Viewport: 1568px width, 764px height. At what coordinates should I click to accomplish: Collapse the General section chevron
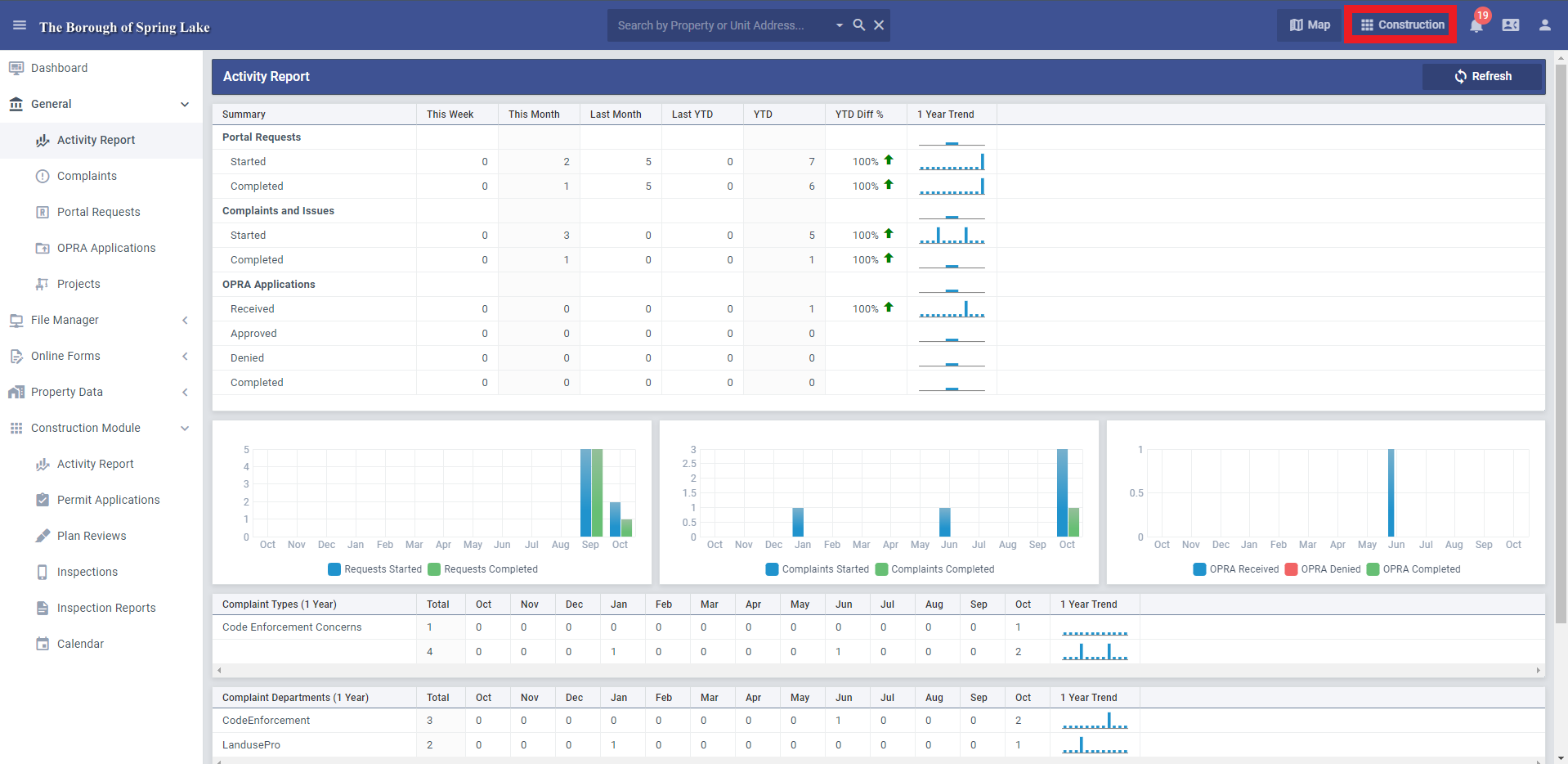[185, 104]
